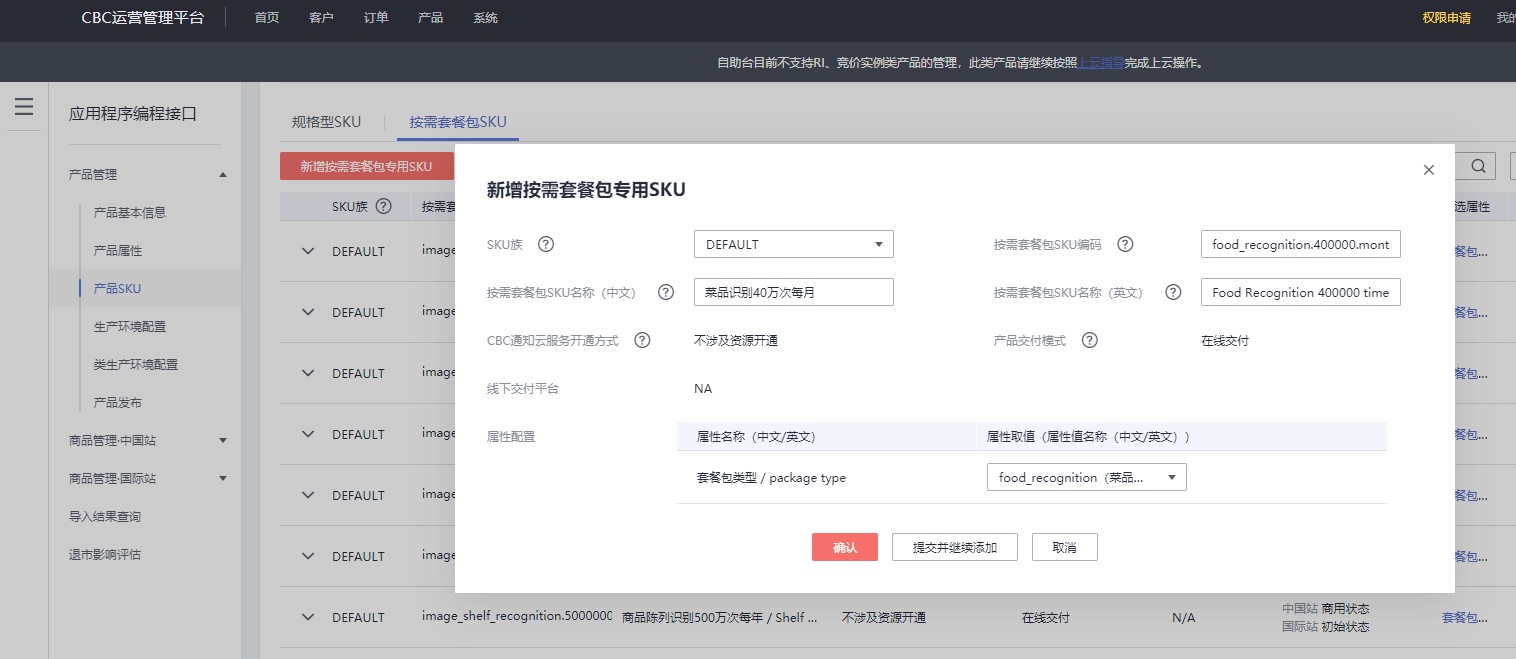Screen dimensions: 1516x659
Task: Expand the 商品管理·国际站 sidebar section
Action: [x=223, y=478]
